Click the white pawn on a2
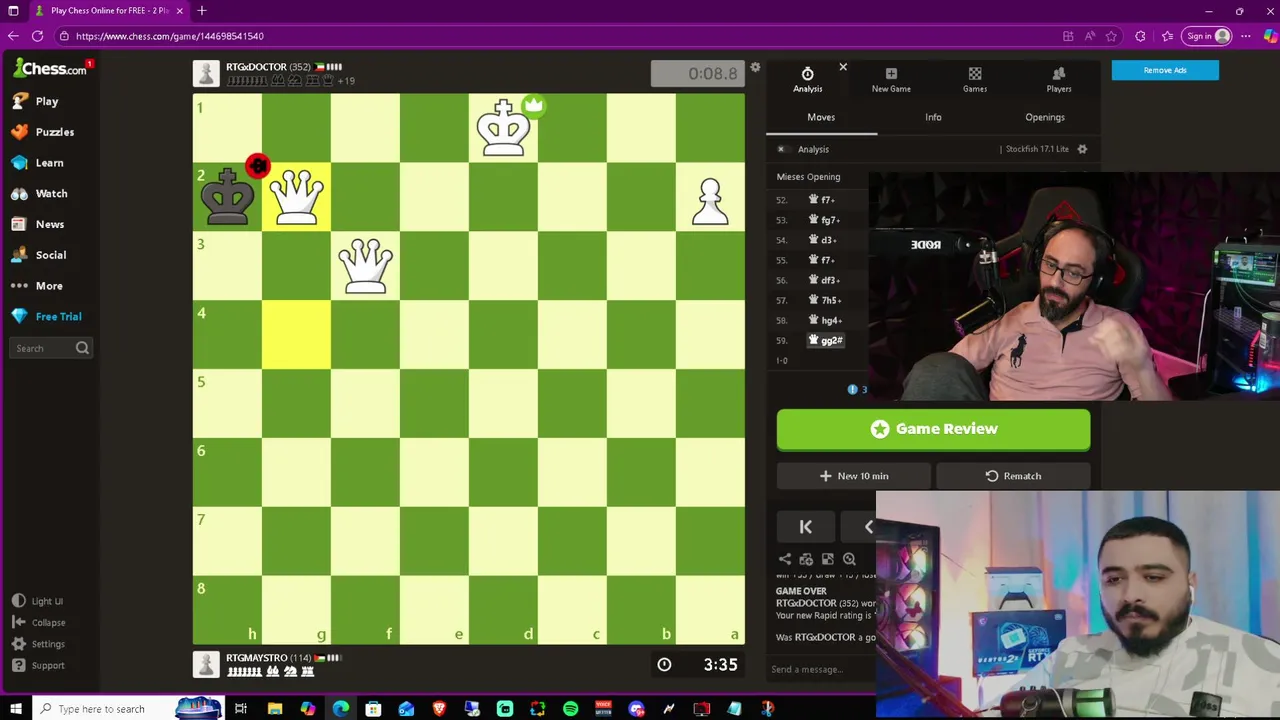This screenshot has width=1280, height=720. click(x=710, y=200)
